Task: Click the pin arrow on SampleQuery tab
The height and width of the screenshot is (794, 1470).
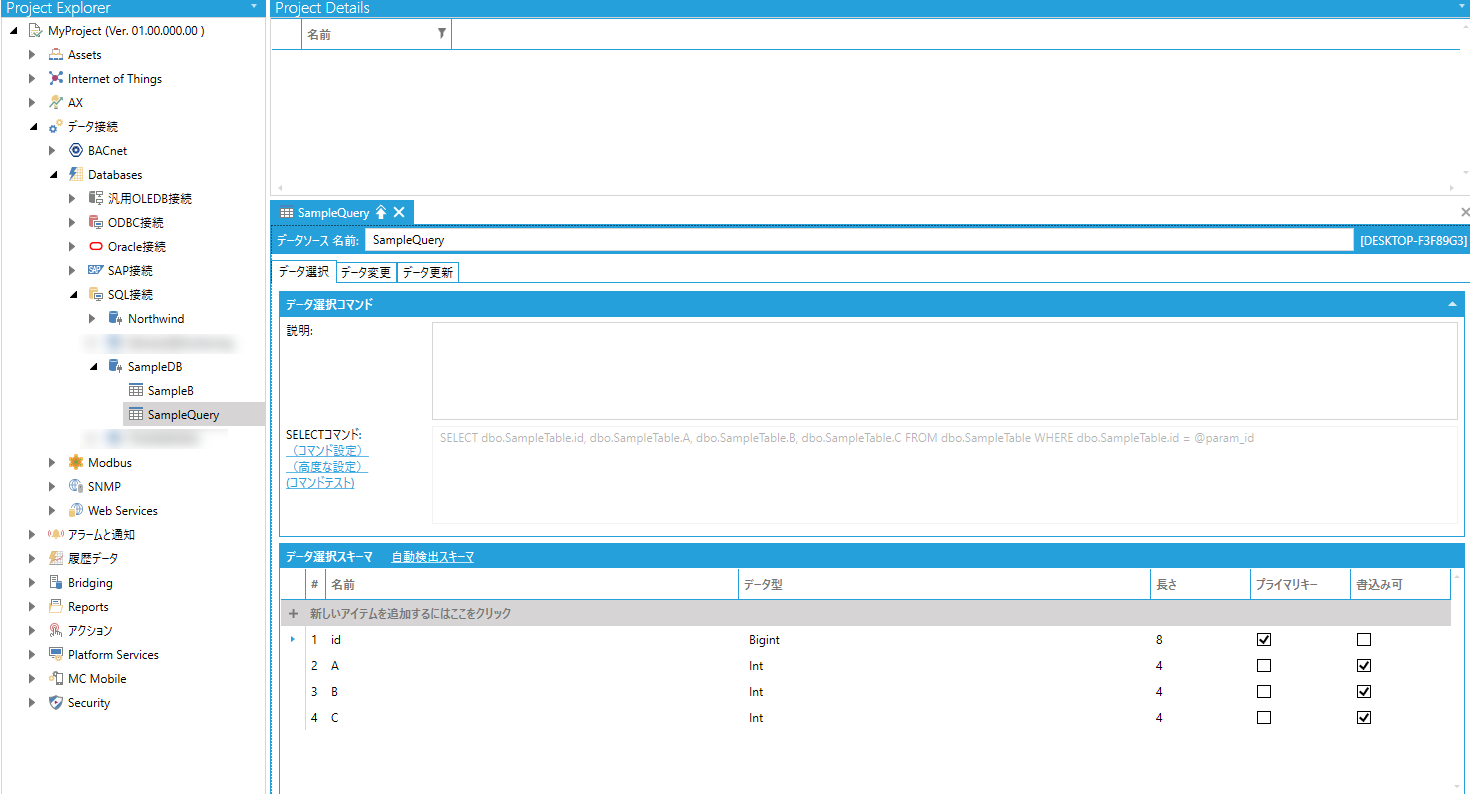Action: (x=380, y=212)
